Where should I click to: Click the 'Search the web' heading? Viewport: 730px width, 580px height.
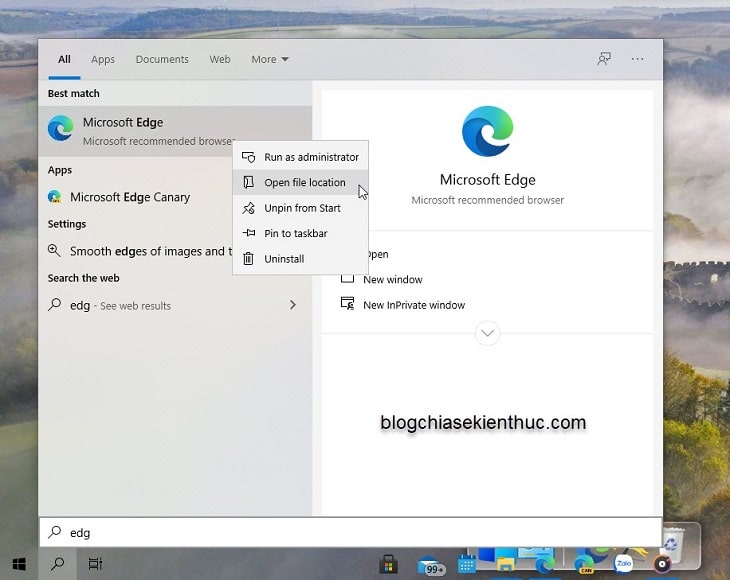point(83,278)
